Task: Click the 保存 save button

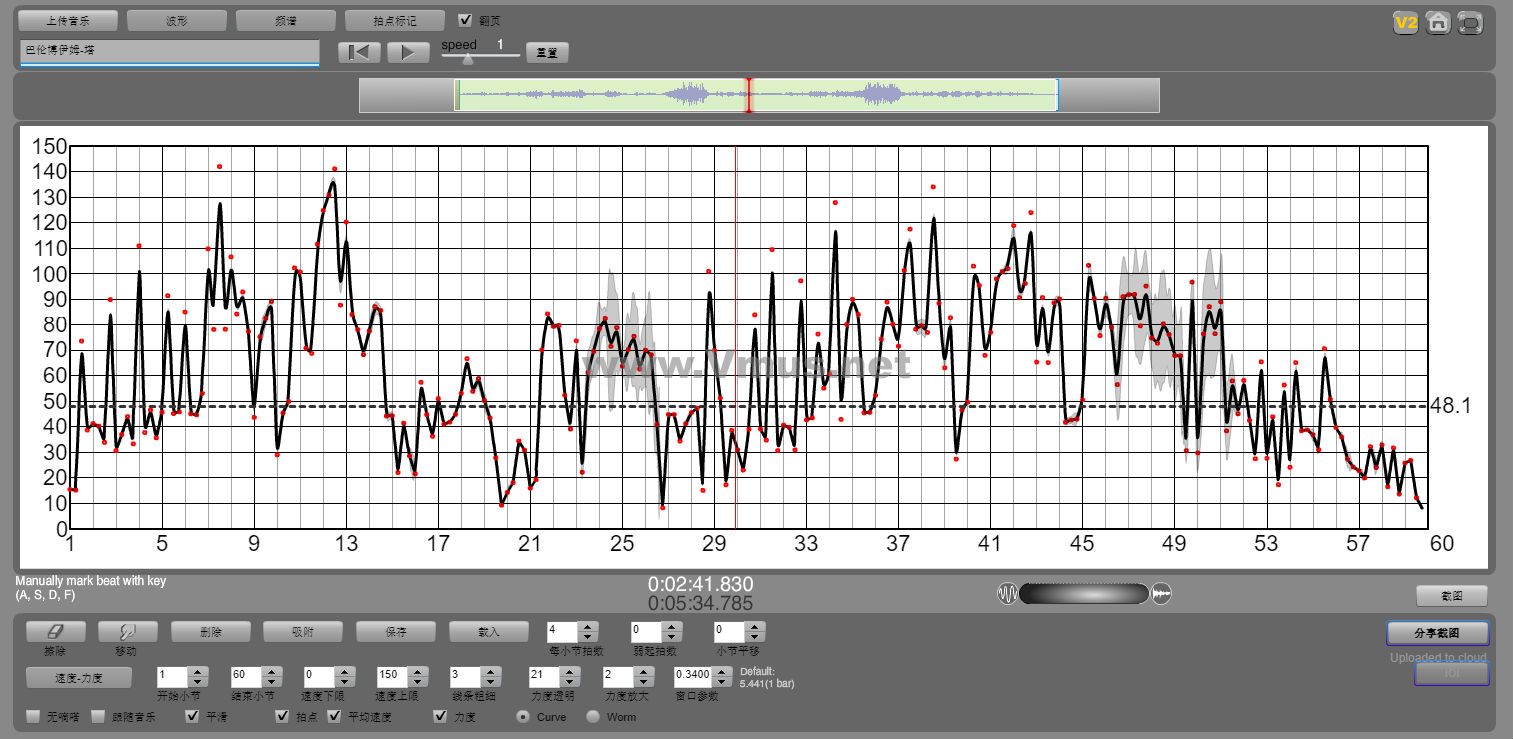Action: click(395, 632)
